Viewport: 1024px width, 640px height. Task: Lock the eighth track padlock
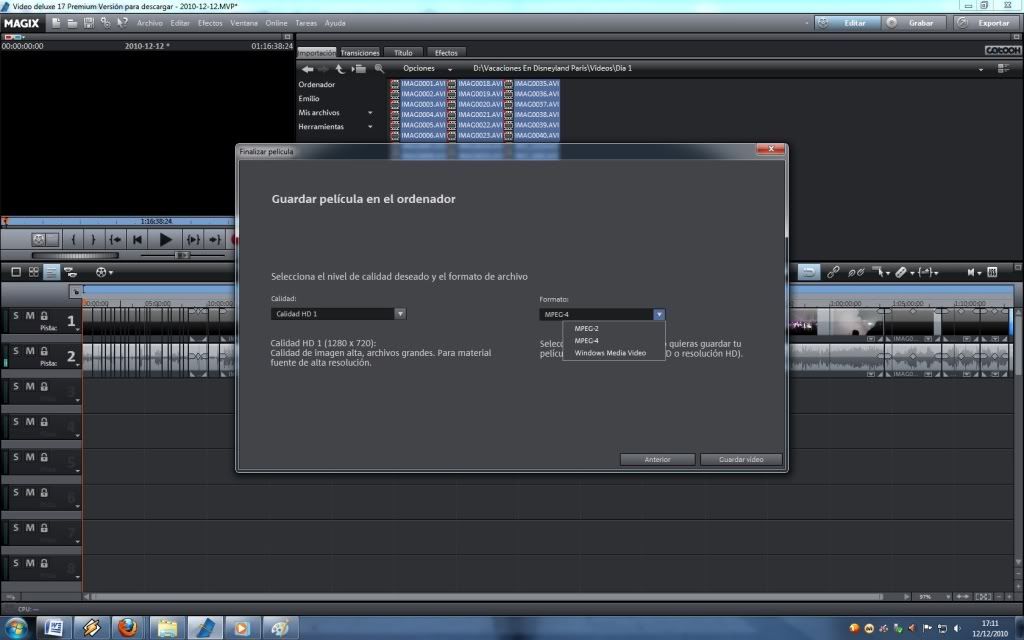[44, 563]
